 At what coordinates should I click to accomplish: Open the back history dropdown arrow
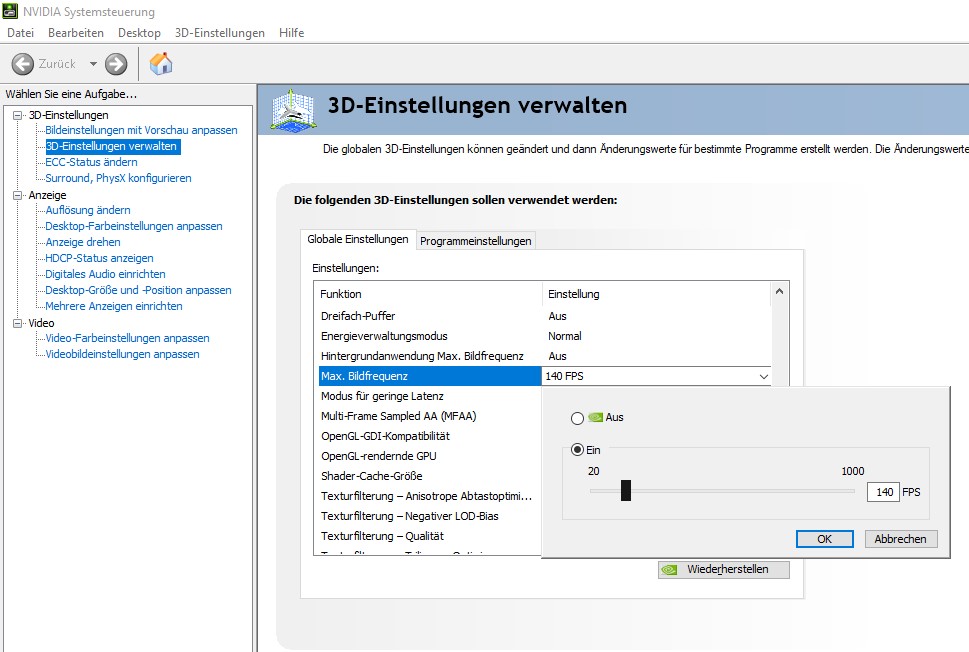pos(93,64)
